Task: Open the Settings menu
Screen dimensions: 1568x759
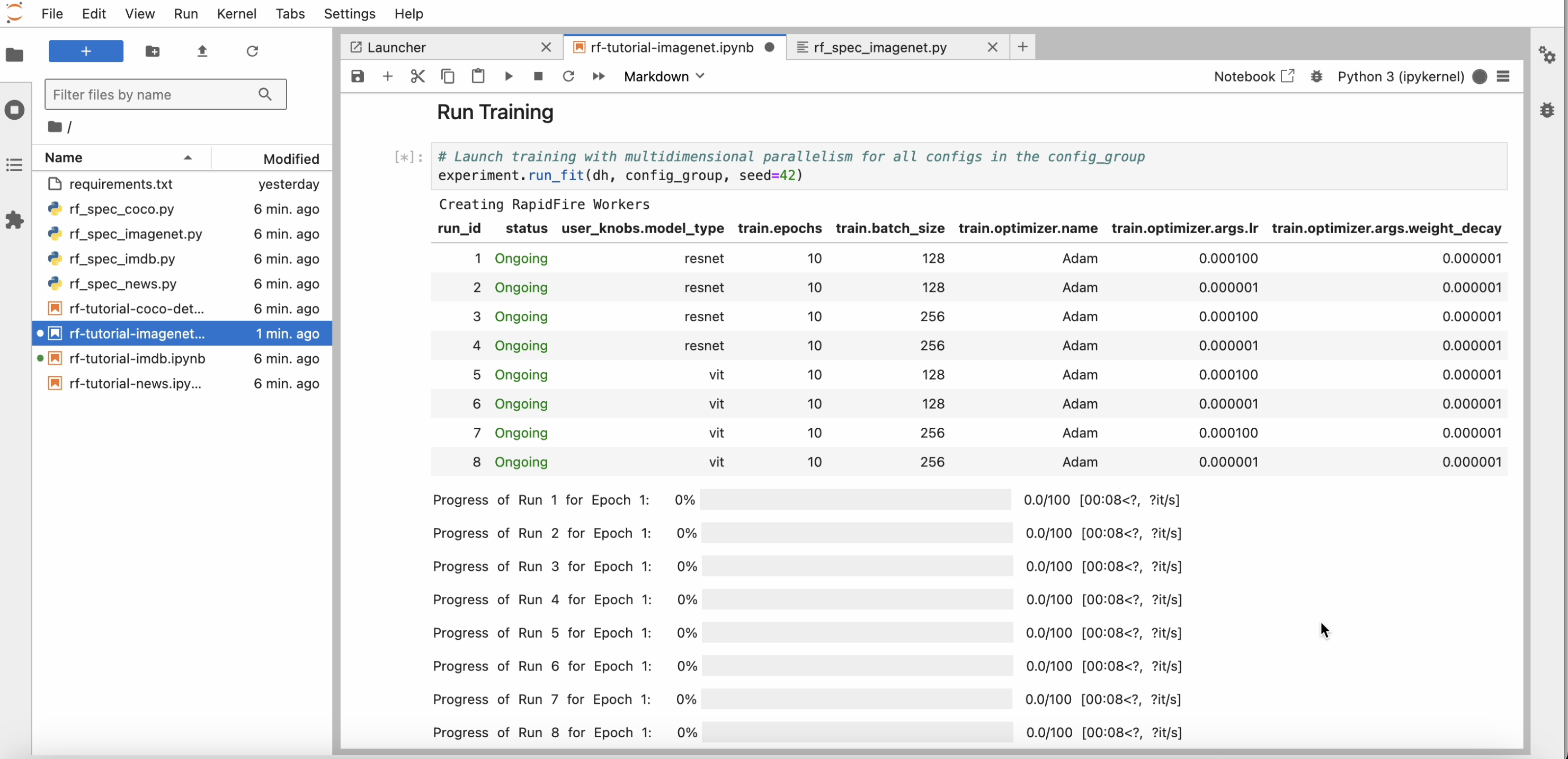Action: tap(350, 13)
